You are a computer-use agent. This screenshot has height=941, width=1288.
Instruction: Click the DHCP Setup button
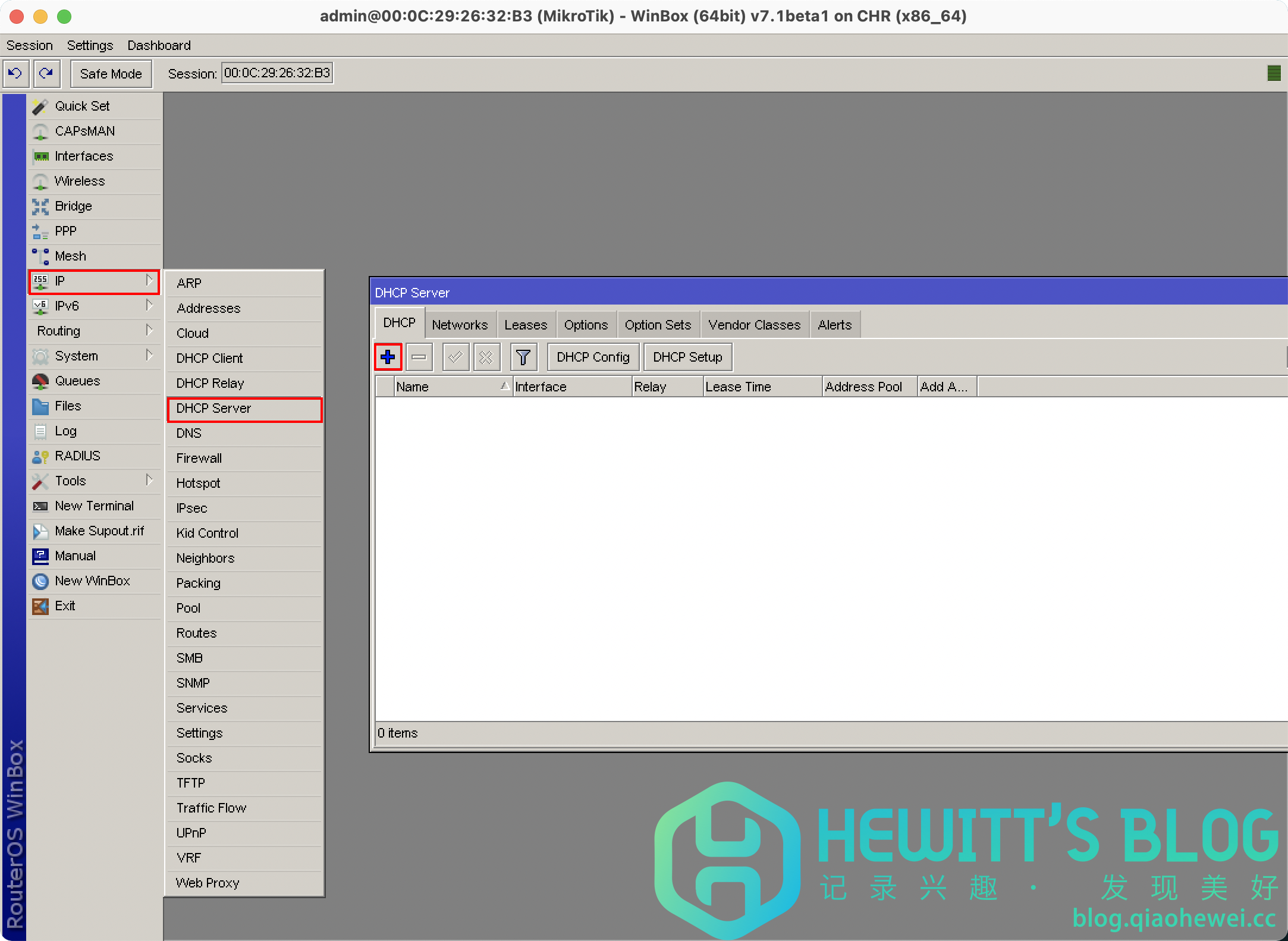[x=687, y=357]
